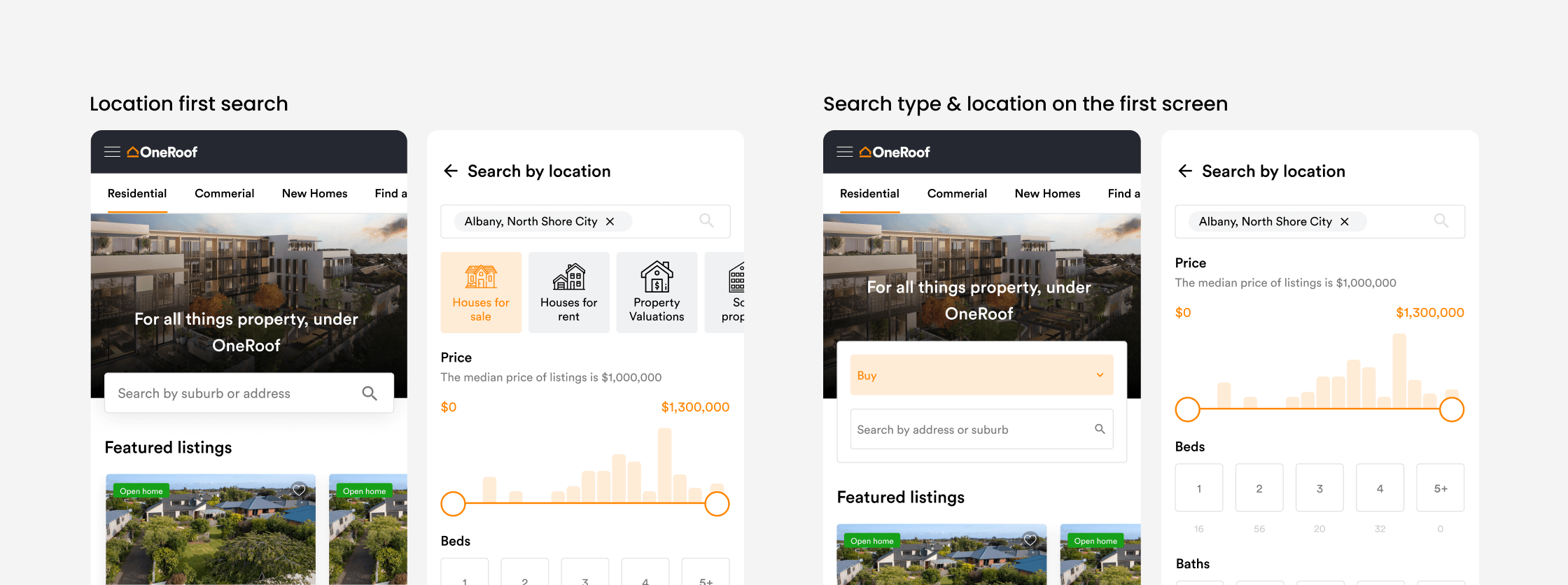Open Residential tab in Location first search design
Screen dimensions: 1568x585
(137, 193)
